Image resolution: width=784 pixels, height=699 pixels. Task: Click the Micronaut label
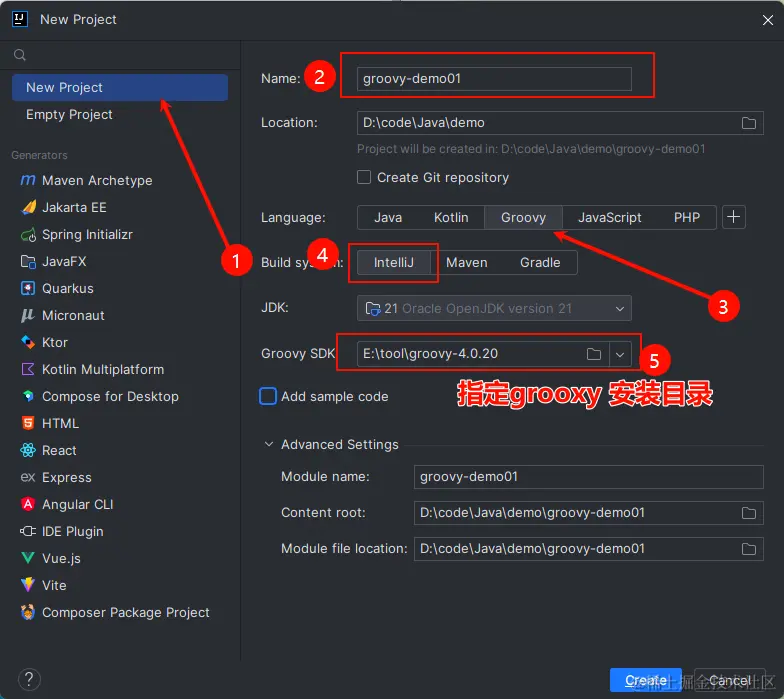(x=73, y=315)
